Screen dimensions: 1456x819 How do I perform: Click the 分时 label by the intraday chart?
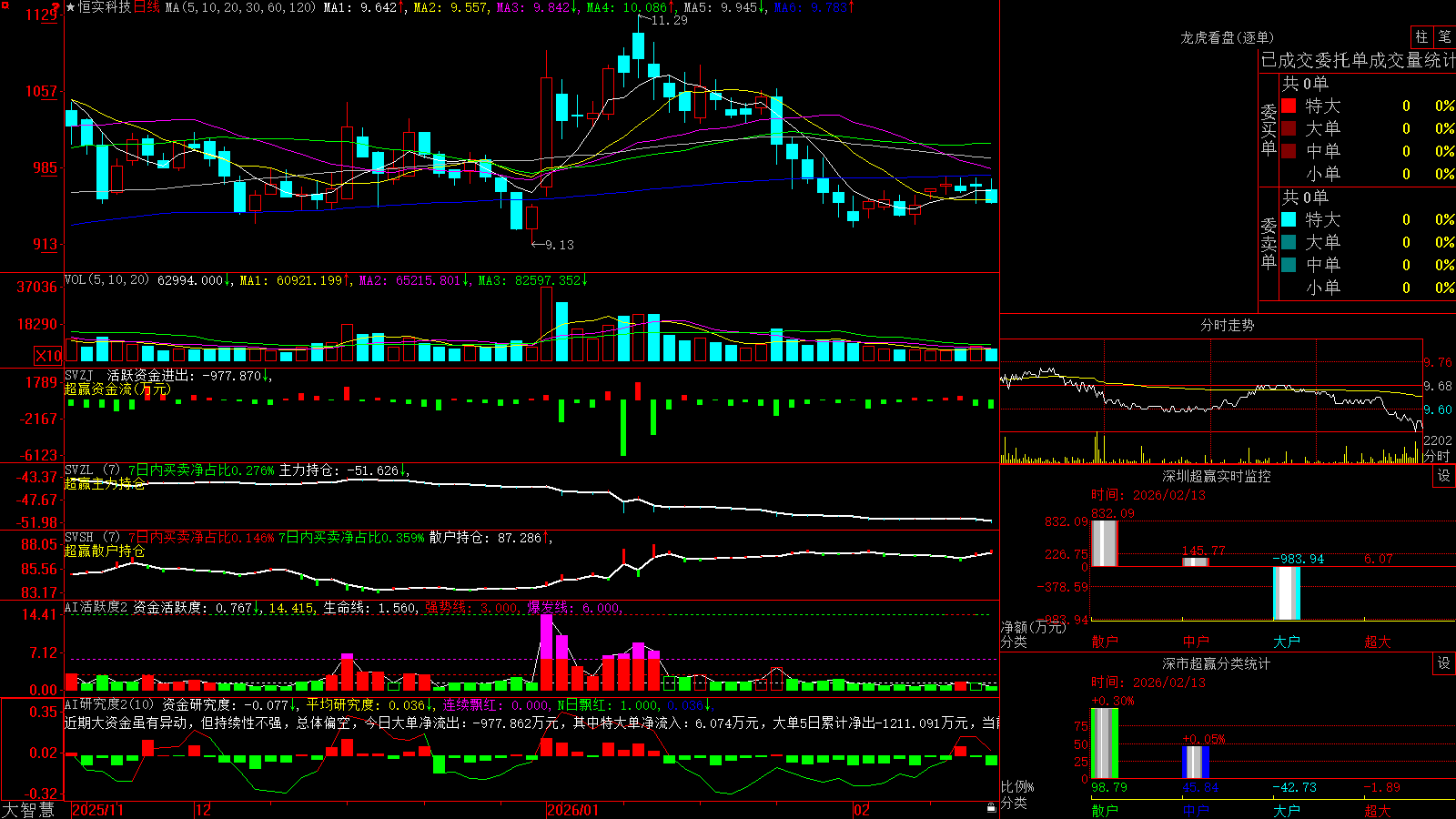pos(1437,456)
